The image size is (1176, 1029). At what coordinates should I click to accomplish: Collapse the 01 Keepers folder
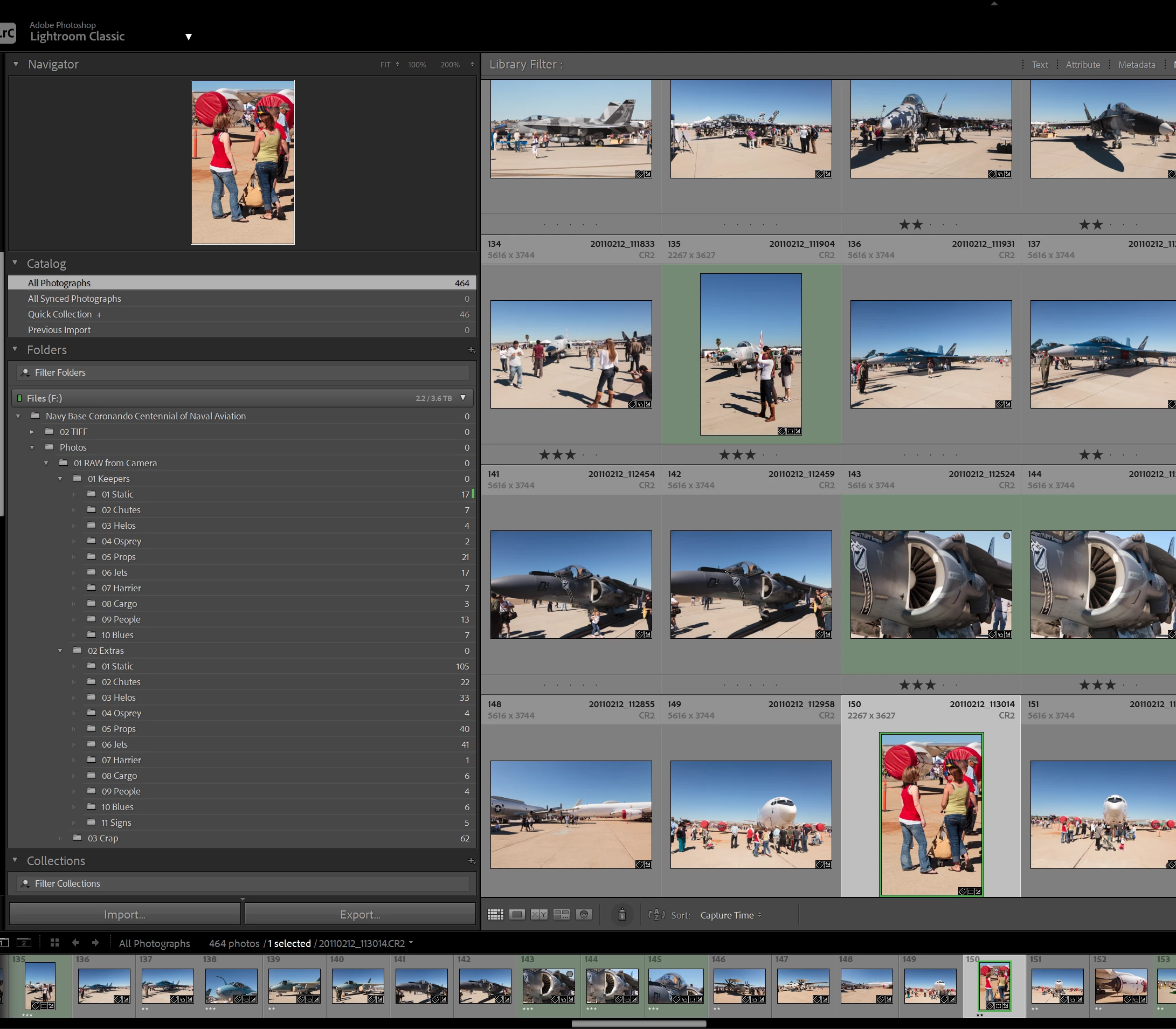click(x=60, y=479)
